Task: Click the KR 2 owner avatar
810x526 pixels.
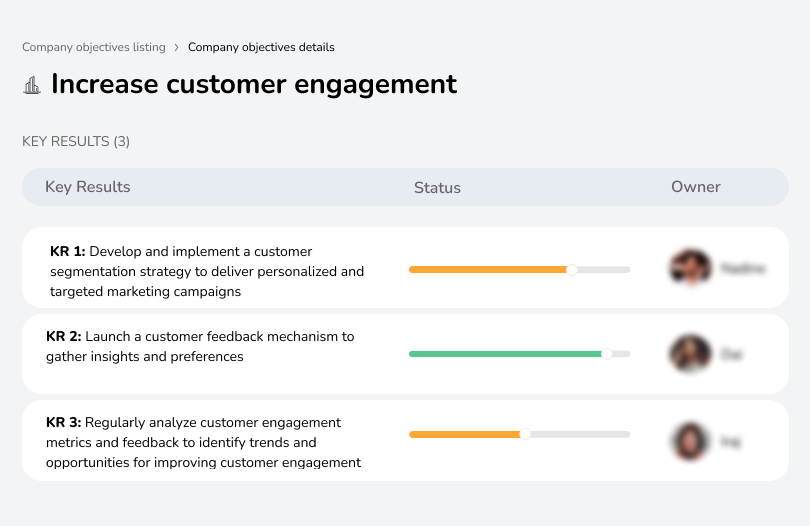Action: click(690, 354)
